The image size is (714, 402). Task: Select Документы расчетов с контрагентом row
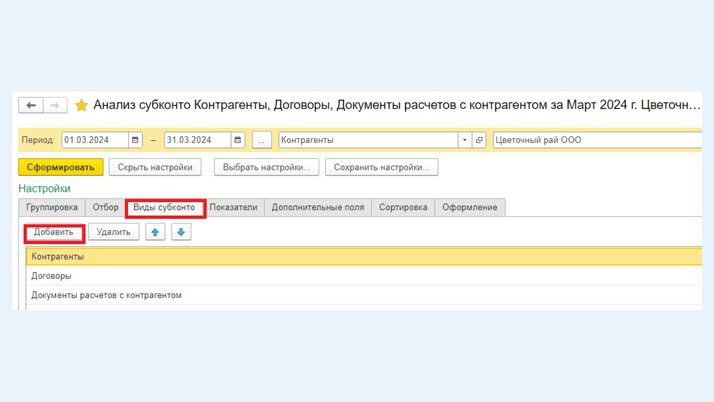tap(364, 295)
